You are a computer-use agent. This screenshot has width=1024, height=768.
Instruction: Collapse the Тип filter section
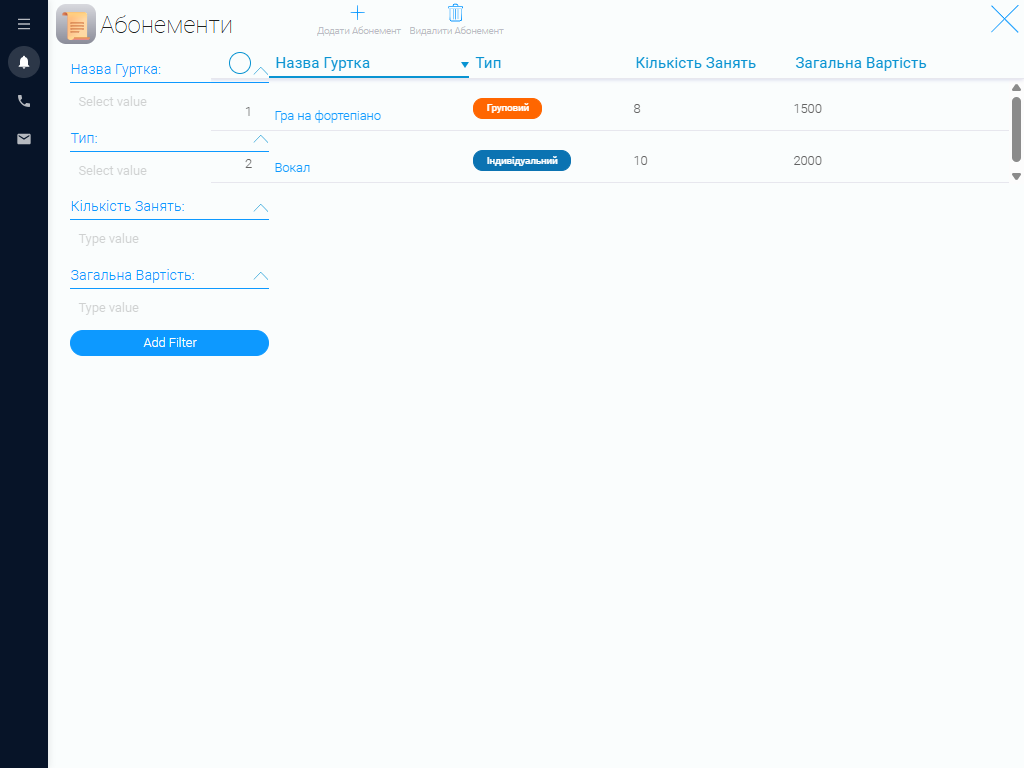point(261,139)
